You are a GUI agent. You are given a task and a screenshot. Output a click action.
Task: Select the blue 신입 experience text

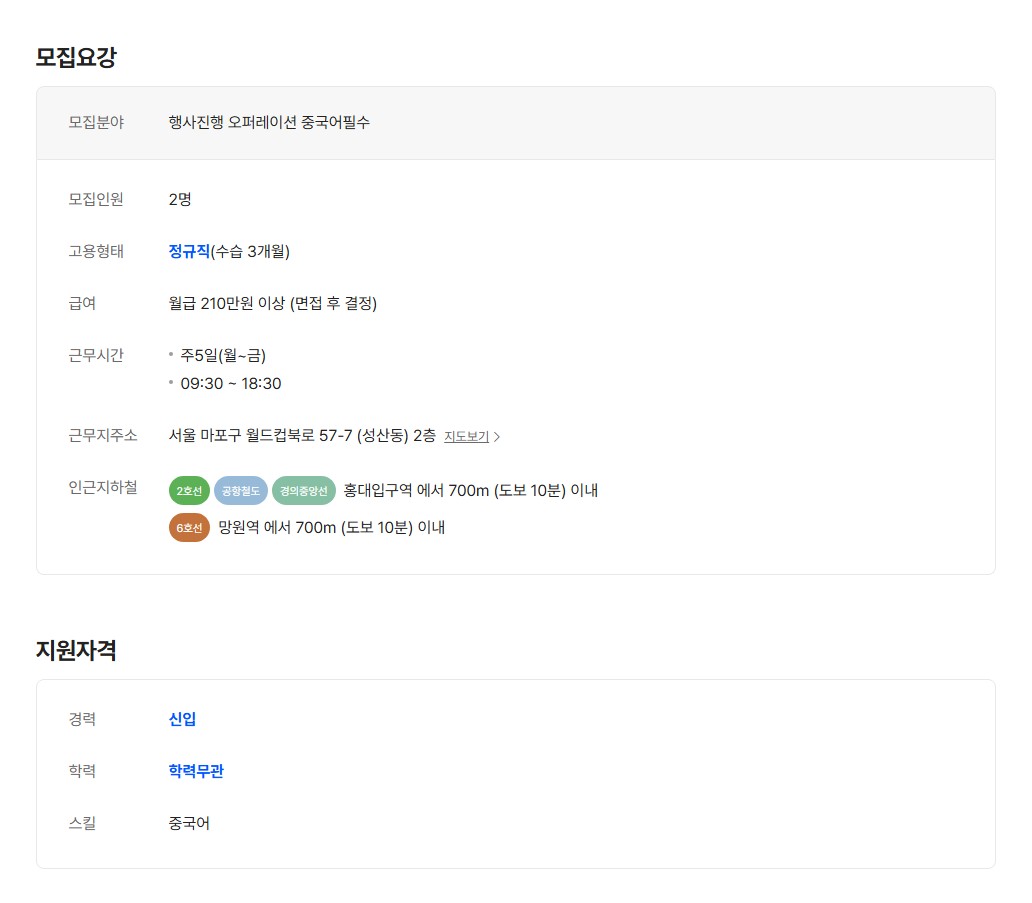(x=182, y=719)
